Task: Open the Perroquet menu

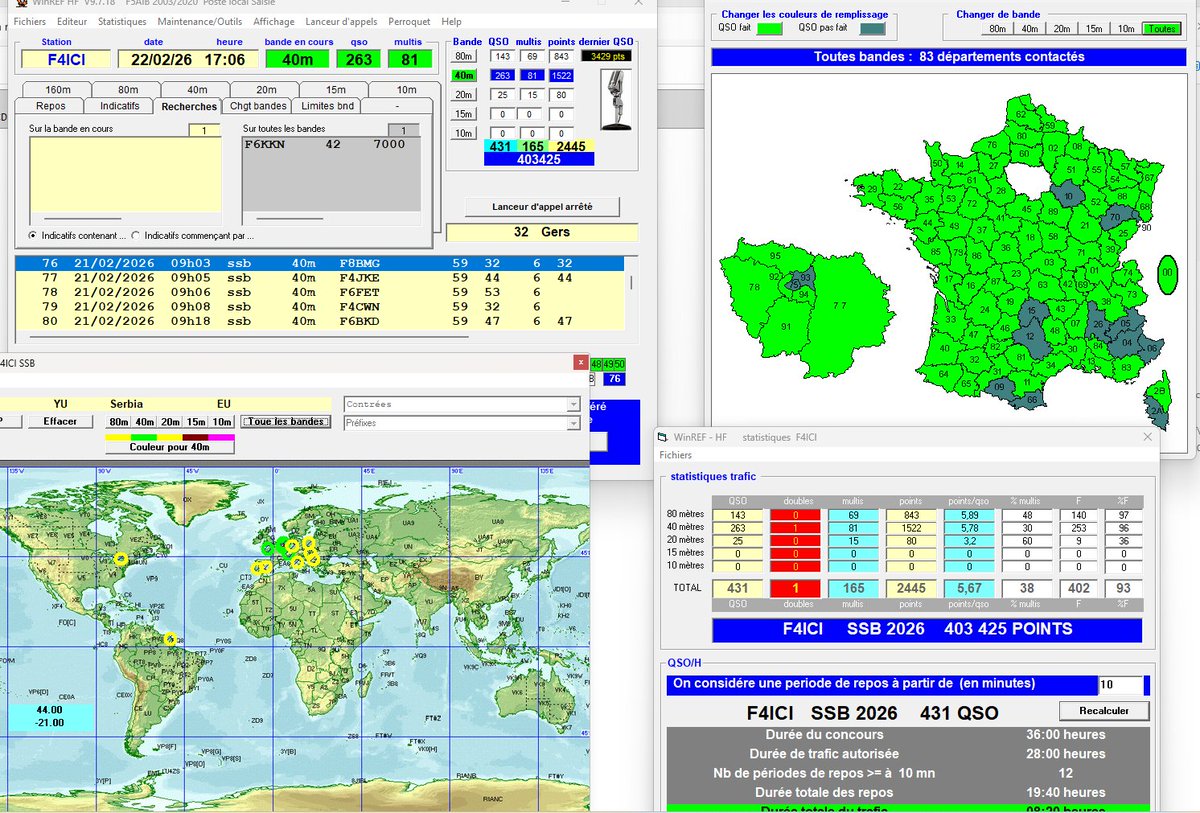Action: 411,21
